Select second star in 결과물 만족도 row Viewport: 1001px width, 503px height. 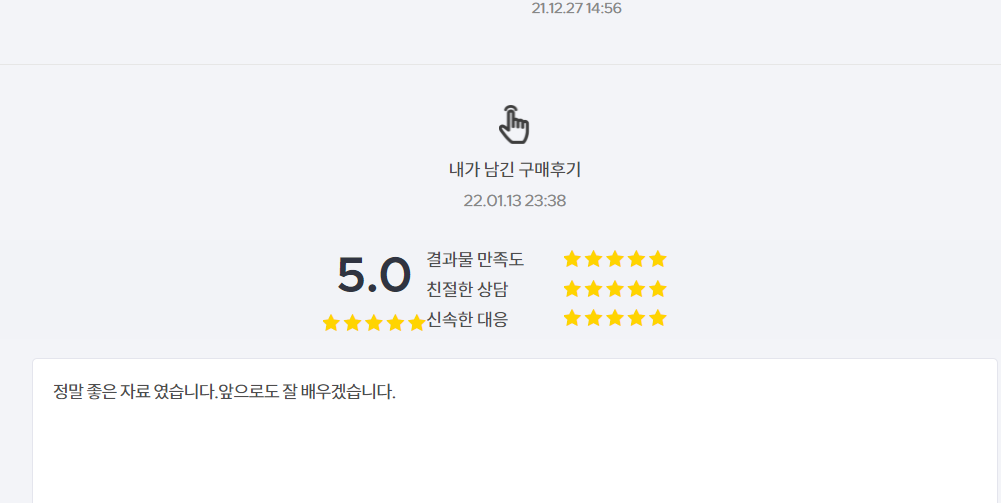pyautogui.click(x=594, y=259)
